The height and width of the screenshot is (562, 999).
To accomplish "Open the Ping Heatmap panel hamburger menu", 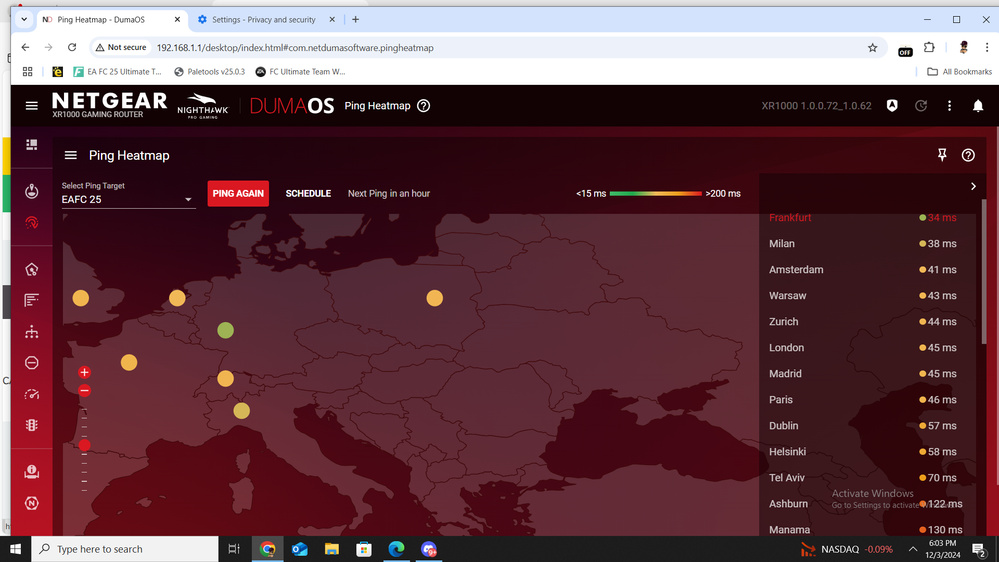I will click(x=71, y=155).
